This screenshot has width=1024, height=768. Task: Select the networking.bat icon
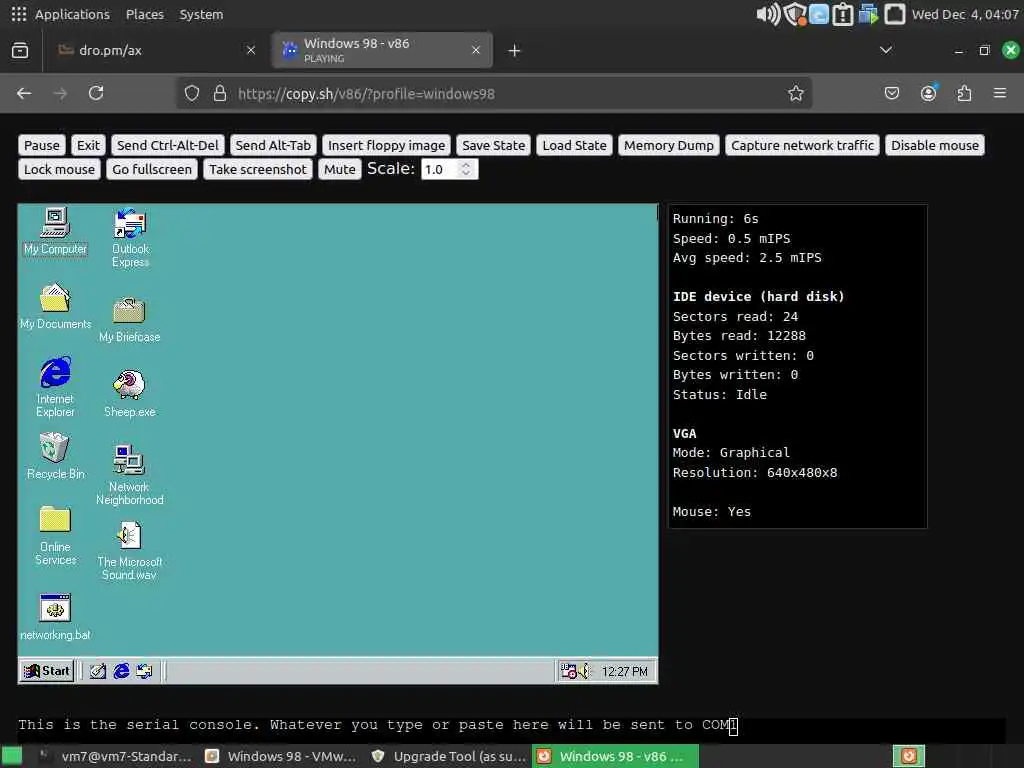(55, 617)
